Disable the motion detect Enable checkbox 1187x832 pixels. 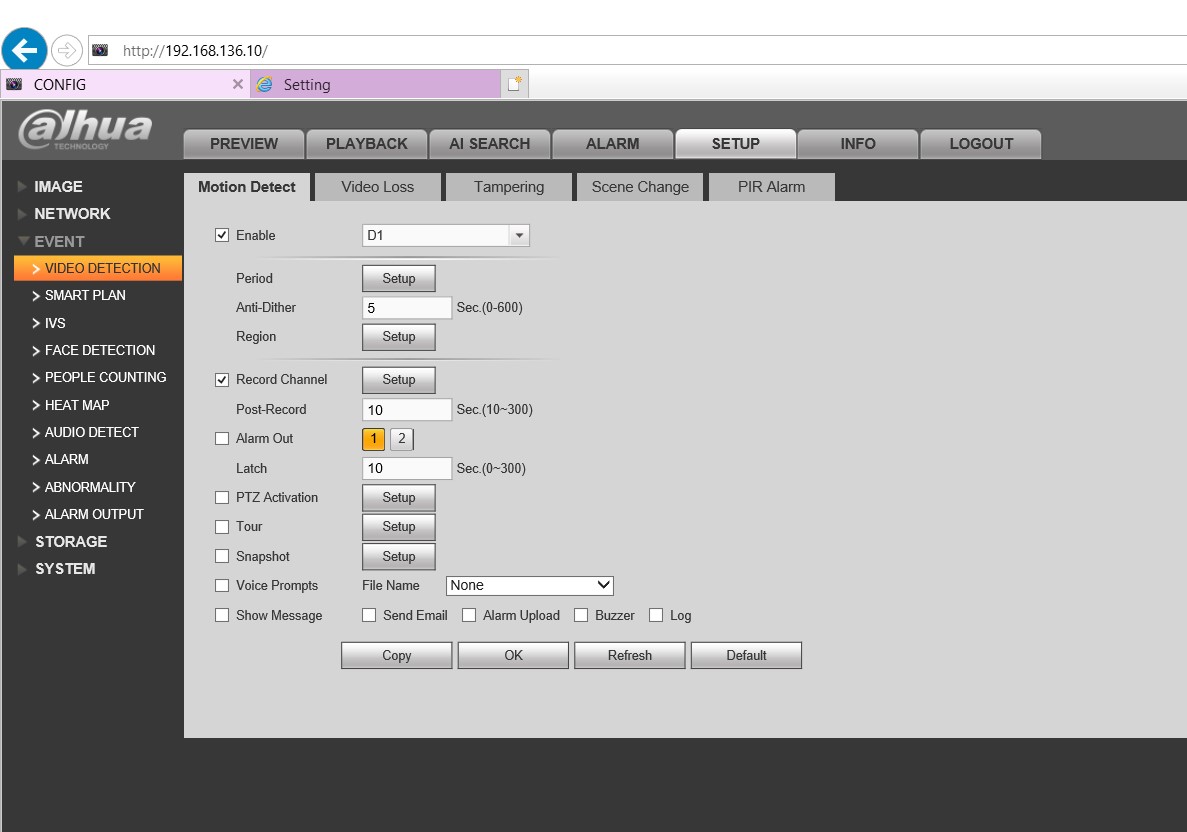point(222,236)
